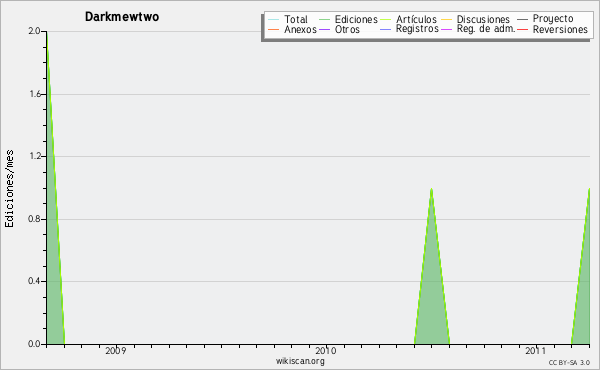Click the Artículos legend label

pyautogui.click(x=416, y=19)
